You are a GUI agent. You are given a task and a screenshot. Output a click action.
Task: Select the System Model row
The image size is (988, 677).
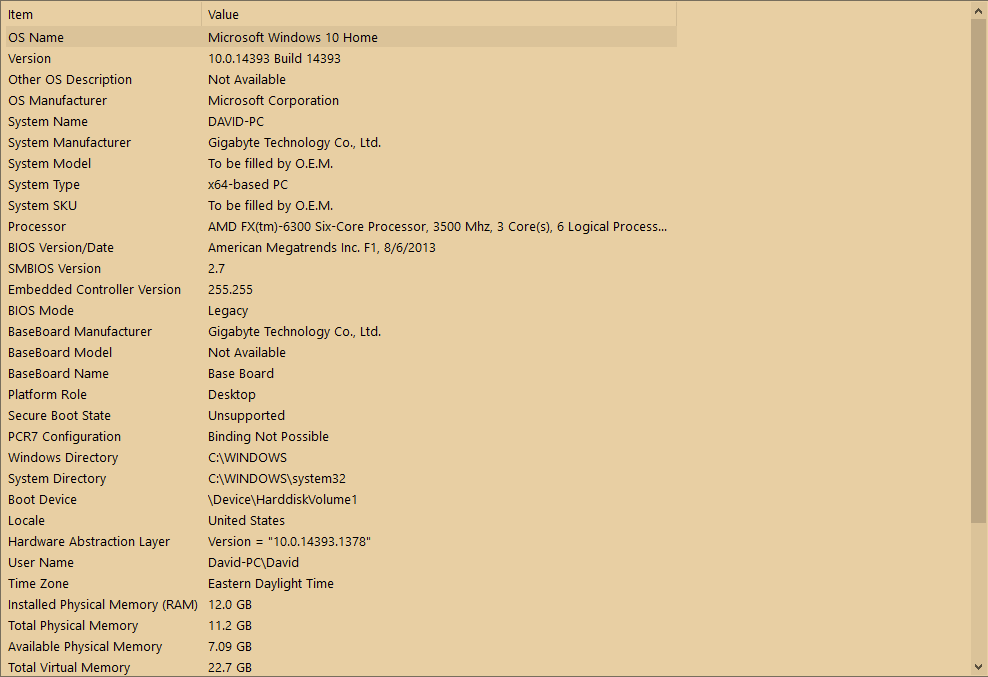point(341,163)
